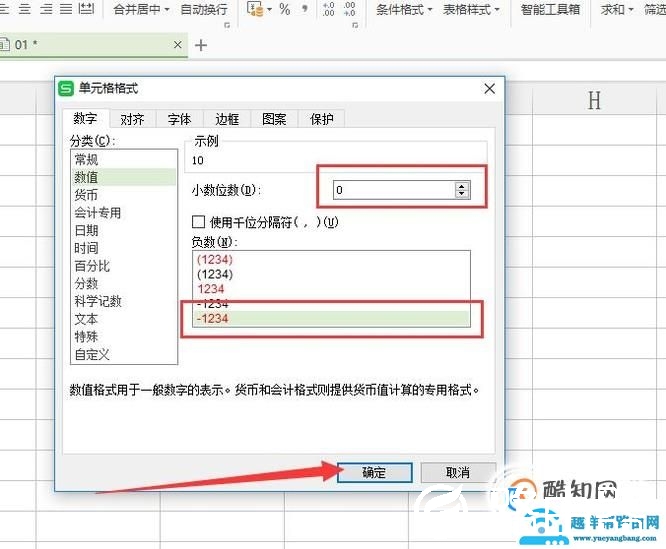Close the 单元格格式 dialog

coord(489,89)
